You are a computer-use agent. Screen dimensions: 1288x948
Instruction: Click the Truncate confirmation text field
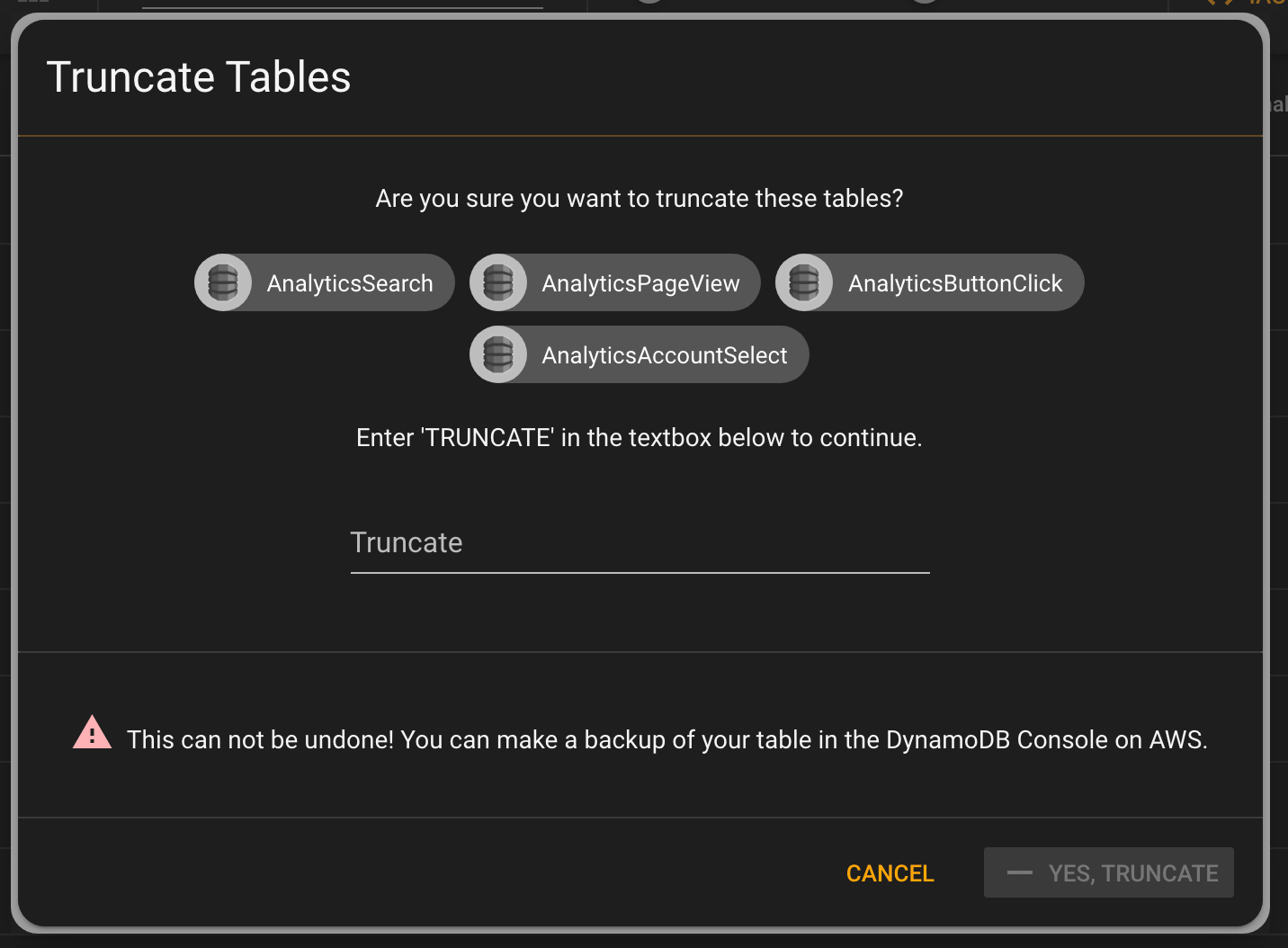point(640,543)
